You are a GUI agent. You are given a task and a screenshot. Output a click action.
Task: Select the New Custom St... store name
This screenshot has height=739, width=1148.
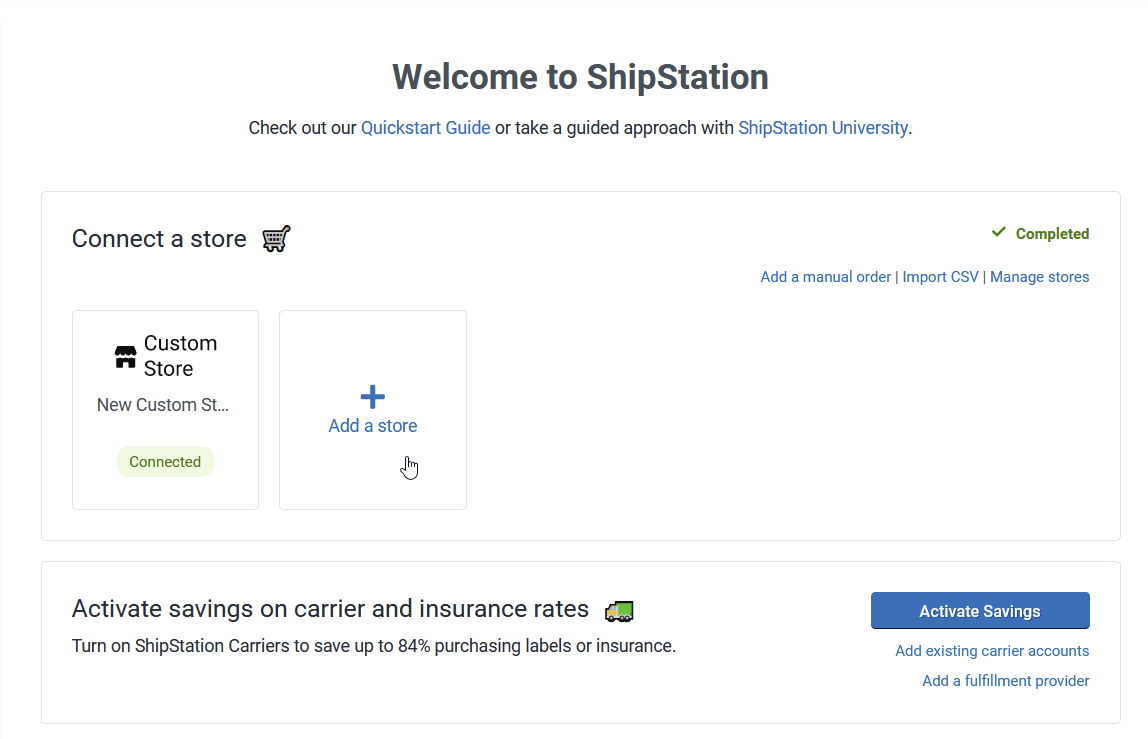point(163,404)
